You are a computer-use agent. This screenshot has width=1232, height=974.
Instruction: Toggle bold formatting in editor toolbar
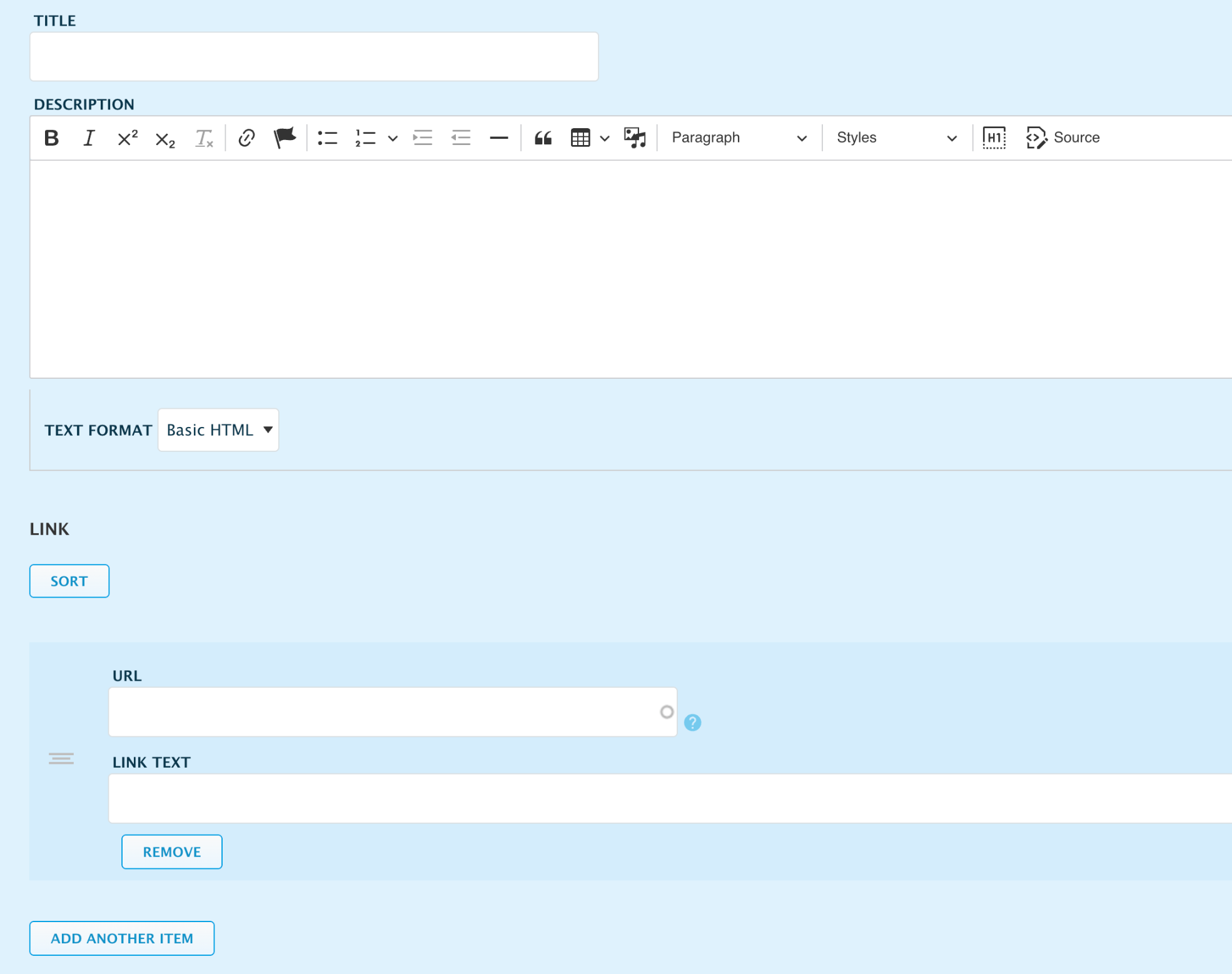(51, 138)
